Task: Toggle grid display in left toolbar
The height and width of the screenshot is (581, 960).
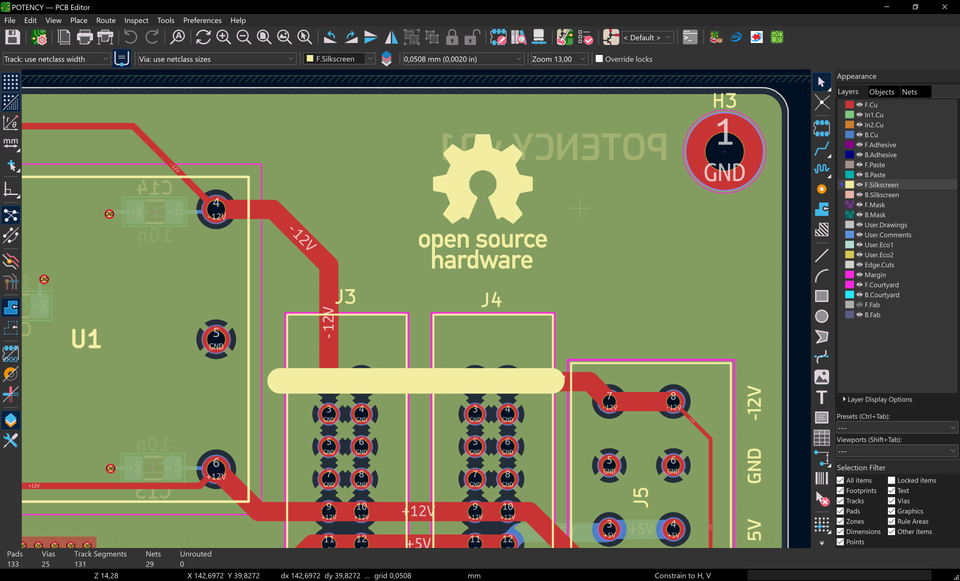Action: 10,82
